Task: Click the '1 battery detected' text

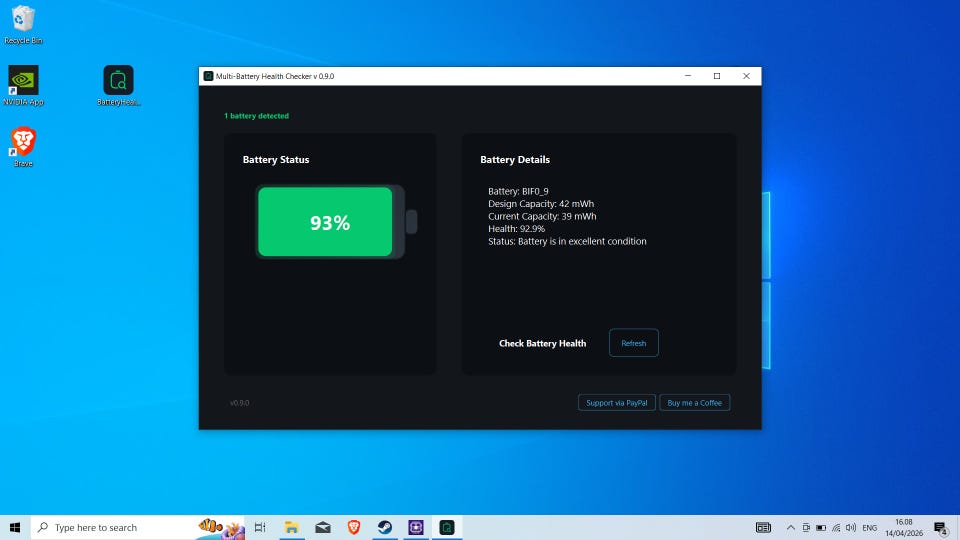Action: [x=257, y=116]
